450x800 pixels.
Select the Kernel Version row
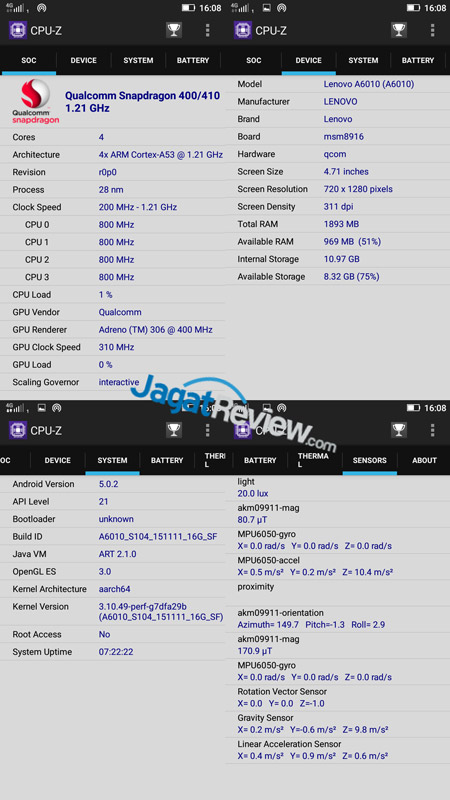[x=112, y=612]
